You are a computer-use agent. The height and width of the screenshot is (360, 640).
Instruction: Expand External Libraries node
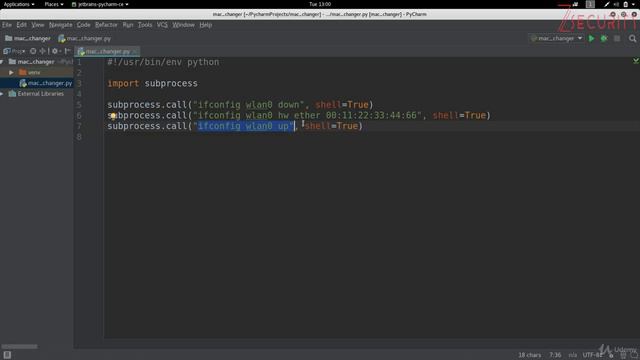coord(2,94)
